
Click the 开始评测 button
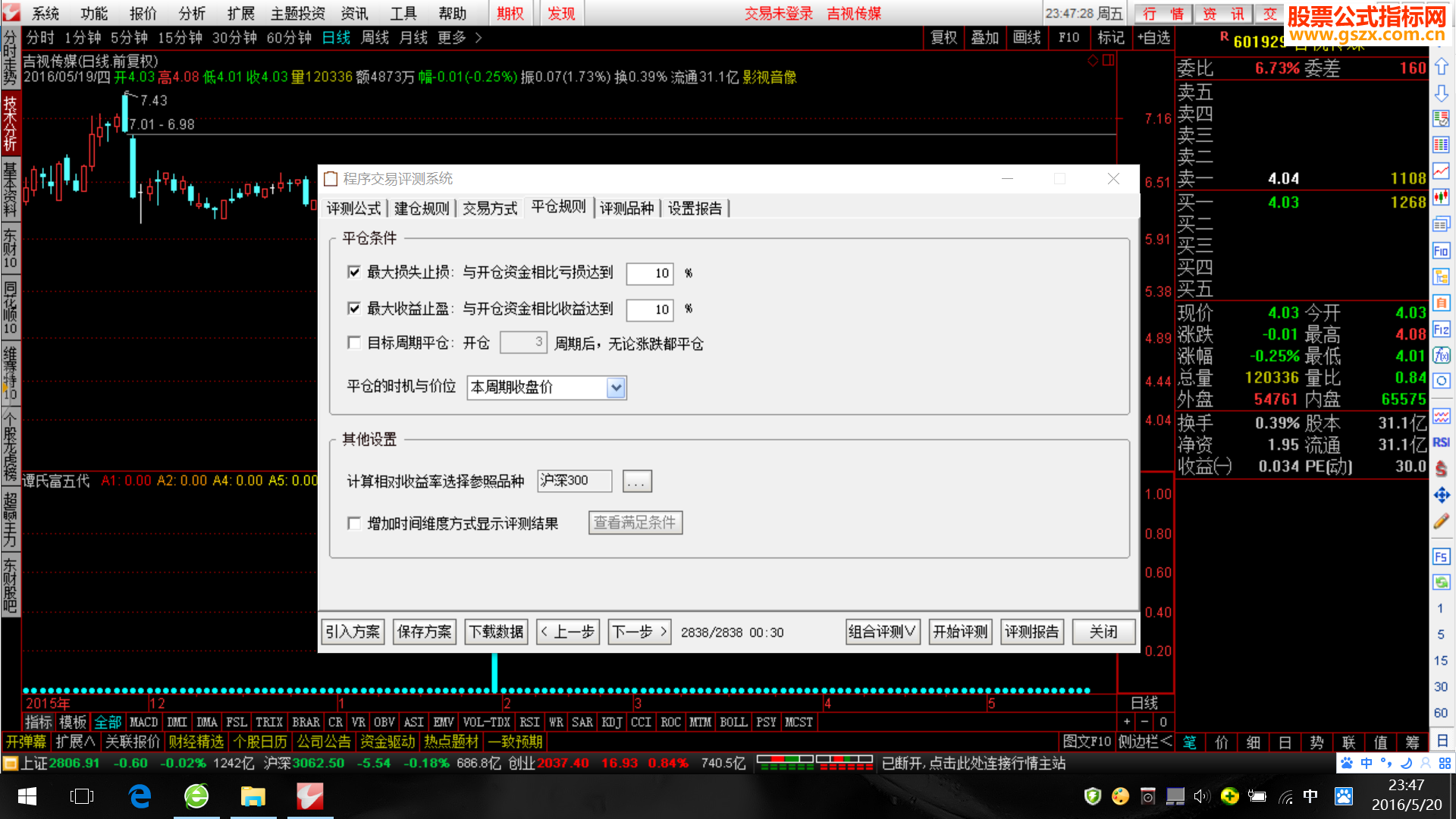point(961,632)
